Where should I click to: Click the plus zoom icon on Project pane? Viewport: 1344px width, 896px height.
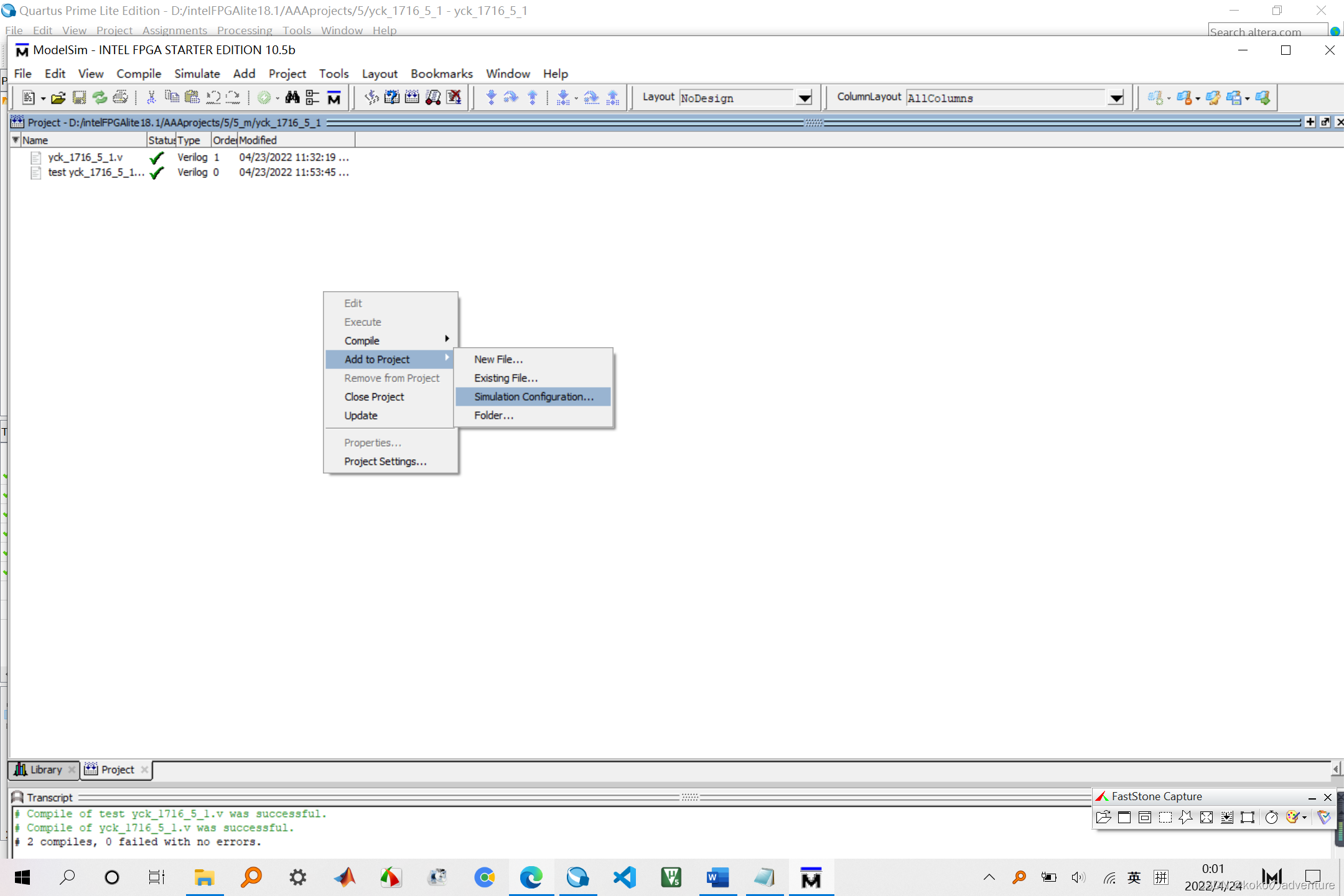[x=1310, y=122]
